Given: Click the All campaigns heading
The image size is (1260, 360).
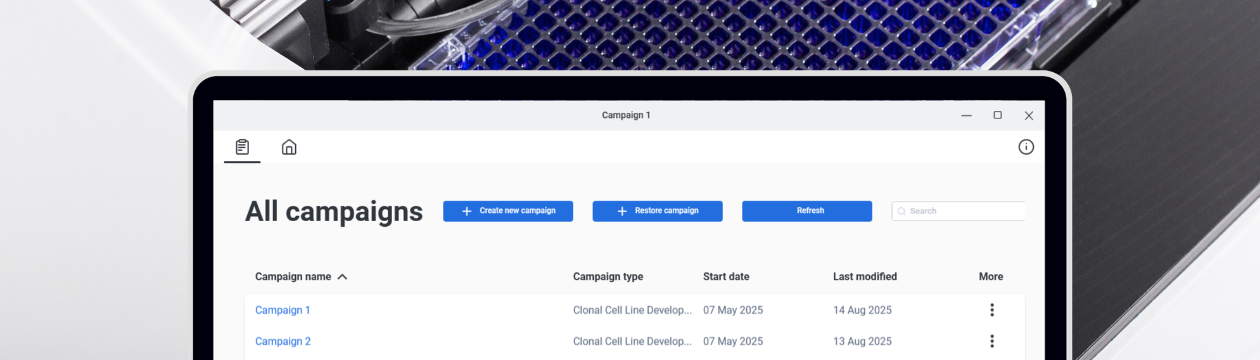Looking at the screenshot, I should pyautogui.click(x=334, y=212).
